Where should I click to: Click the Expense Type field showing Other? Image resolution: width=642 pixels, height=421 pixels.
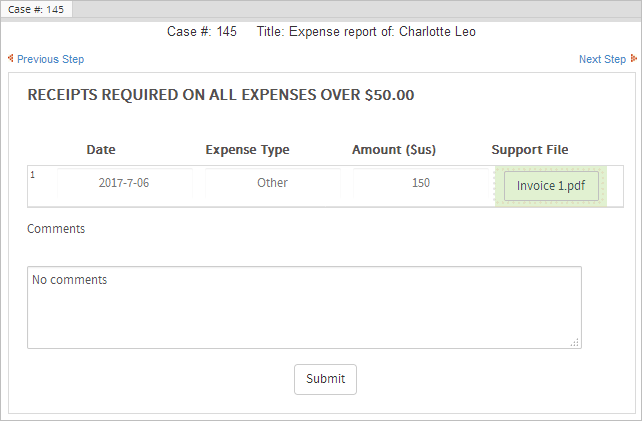point(272,183)
